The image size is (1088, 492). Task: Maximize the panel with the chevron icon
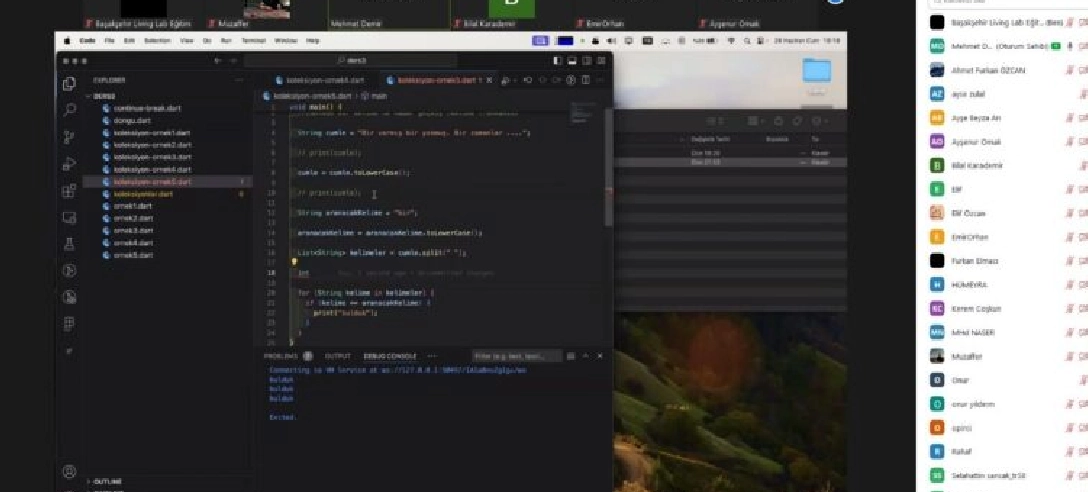[x=586, y=356]
